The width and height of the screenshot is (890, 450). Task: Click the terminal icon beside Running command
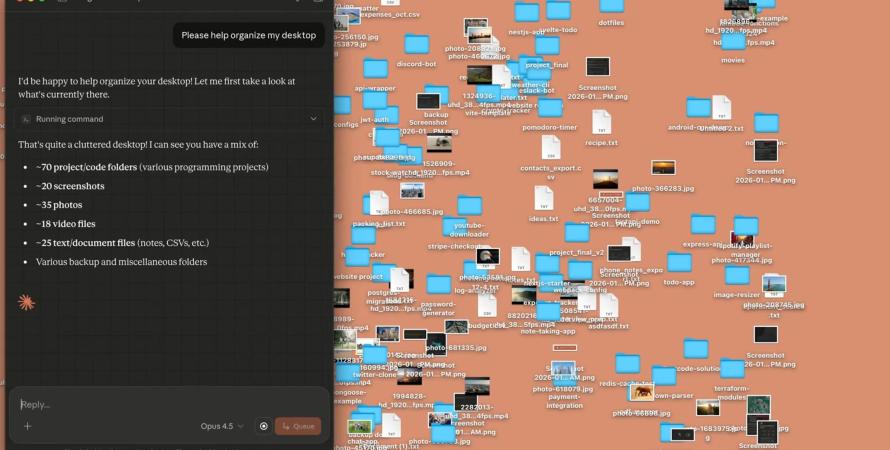tap(25, 119)
